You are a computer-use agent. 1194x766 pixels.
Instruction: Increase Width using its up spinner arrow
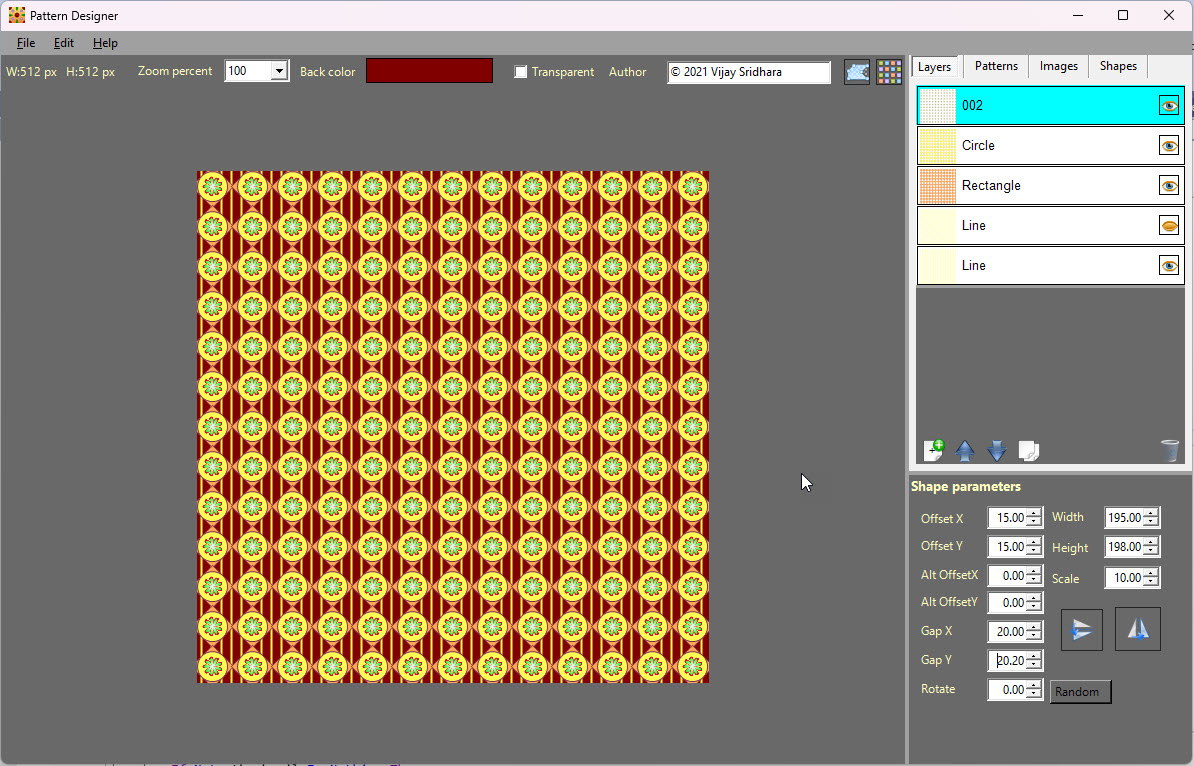[1151, 512]
